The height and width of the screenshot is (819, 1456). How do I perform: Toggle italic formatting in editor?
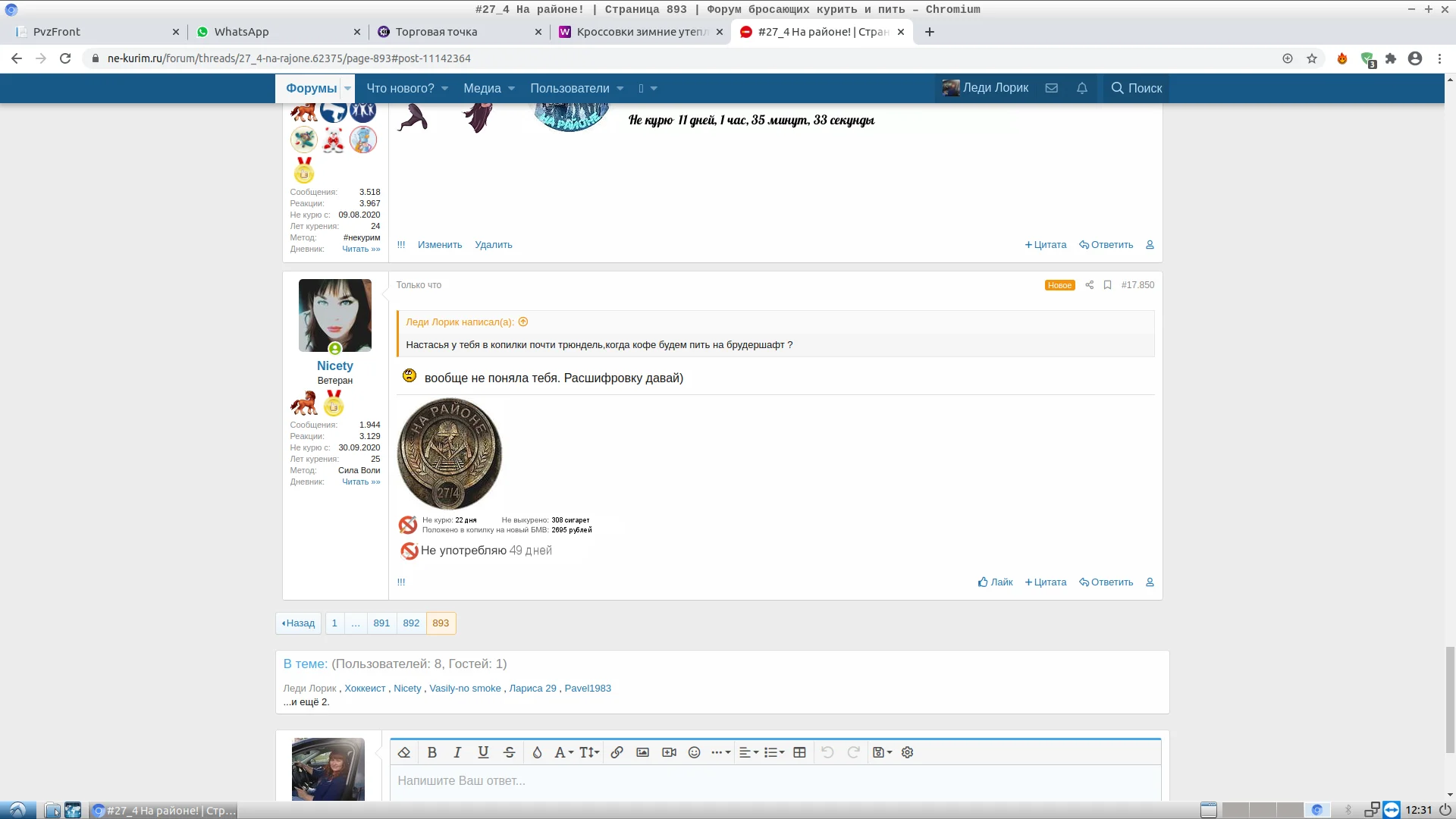(x=457, y=752)
